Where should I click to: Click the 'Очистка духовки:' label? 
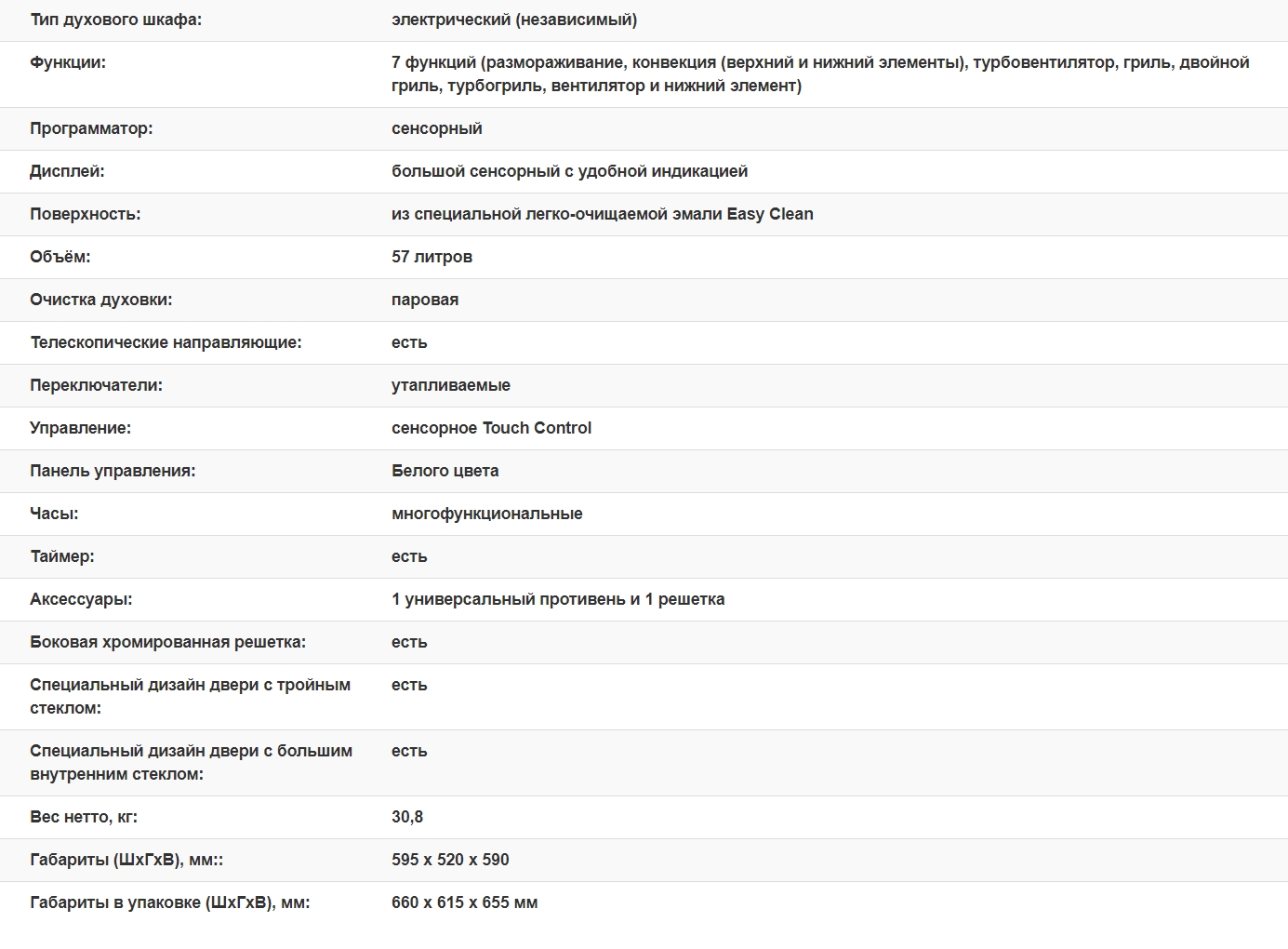click(x=100, y=300)
